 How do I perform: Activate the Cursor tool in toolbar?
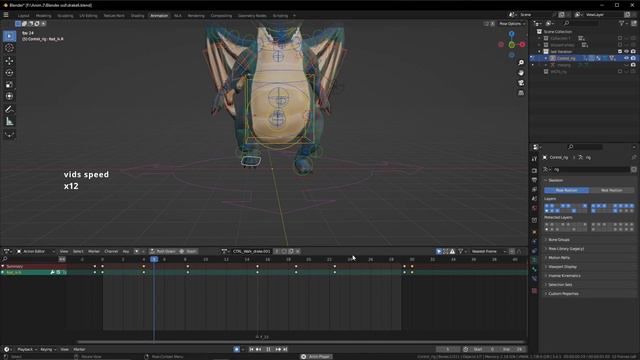(9, 48)
